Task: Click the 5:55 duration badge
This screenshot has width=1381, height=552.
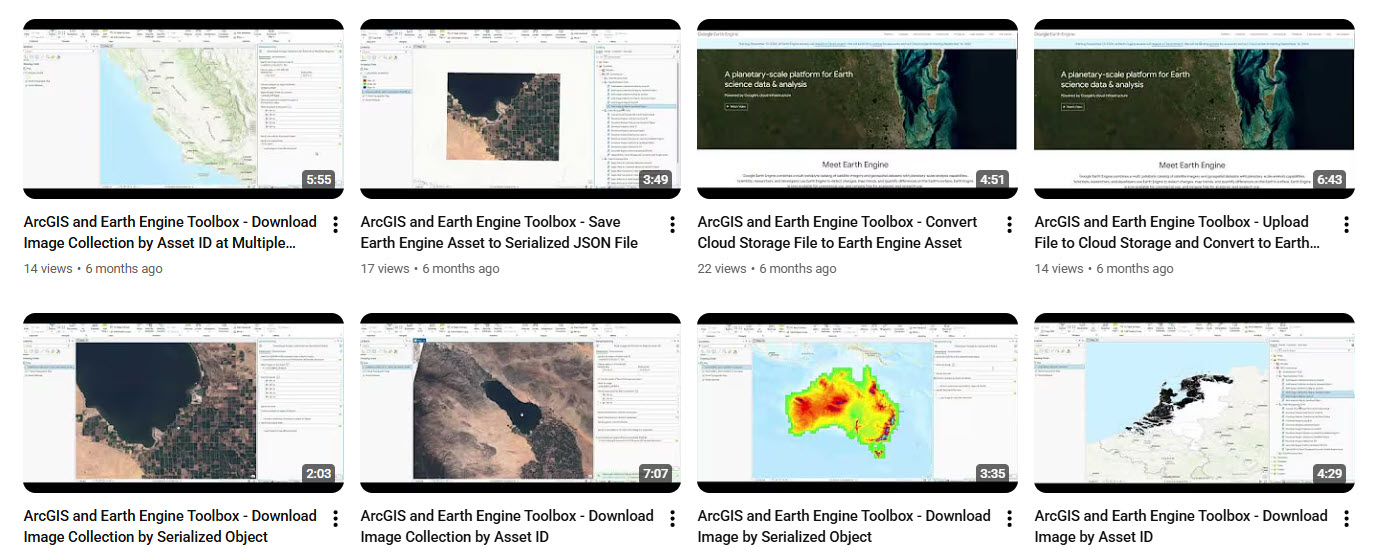Action: tap(319, 180)
